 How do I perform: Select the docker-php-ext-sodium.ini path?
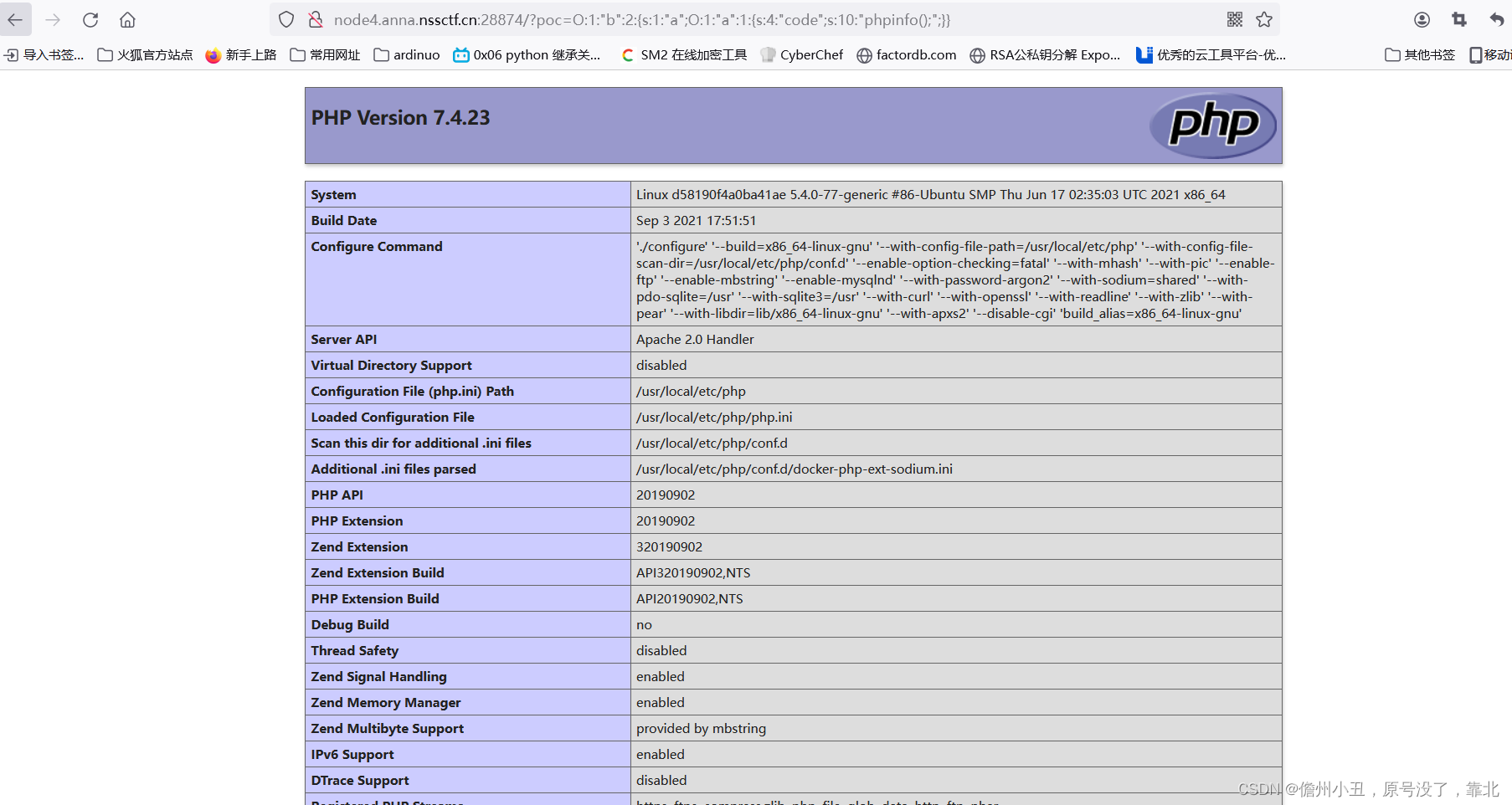[x=795, y=469]
